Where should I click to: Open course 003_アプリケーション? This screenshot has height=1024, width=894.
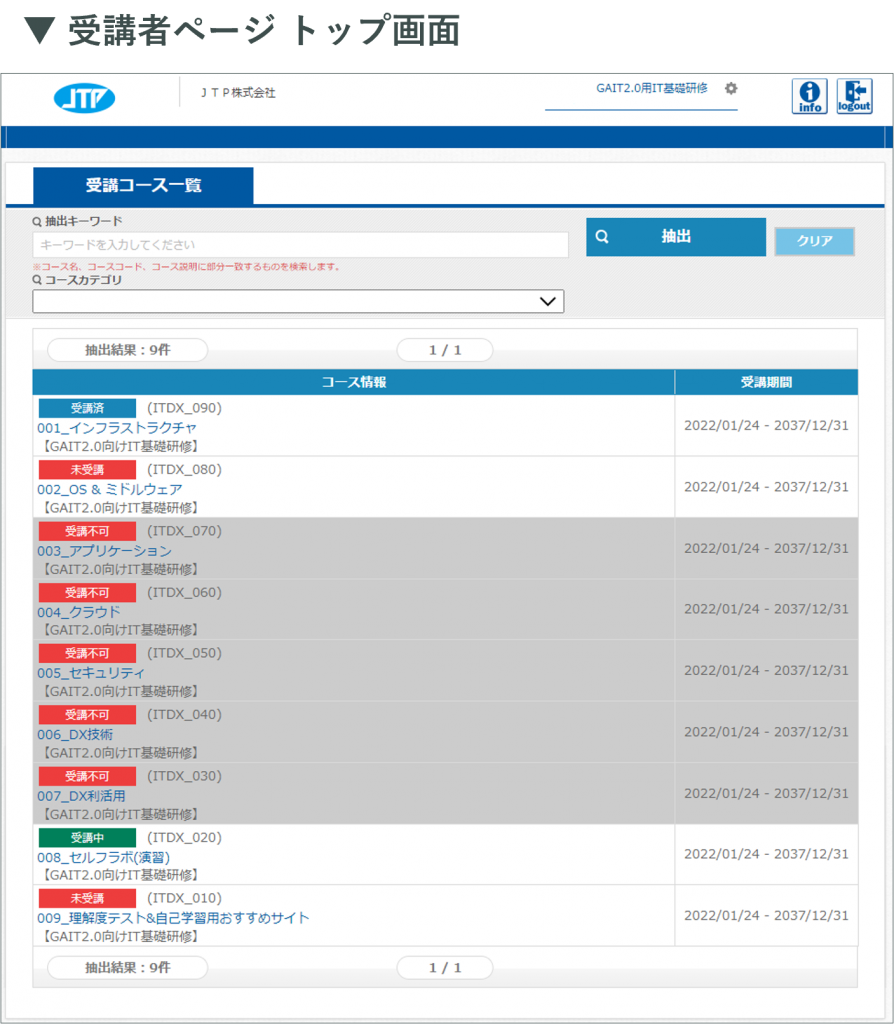104,551
